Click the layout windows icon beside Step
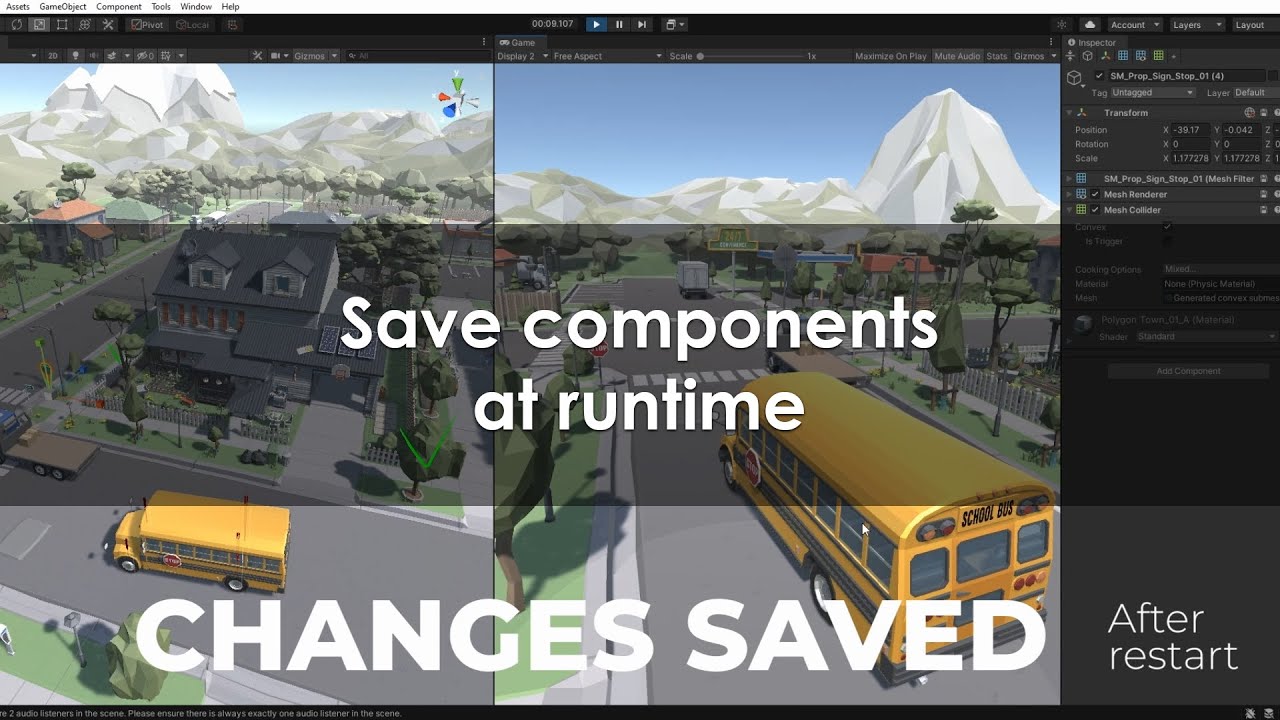1280x720 pixels. [x=673, y=24]
